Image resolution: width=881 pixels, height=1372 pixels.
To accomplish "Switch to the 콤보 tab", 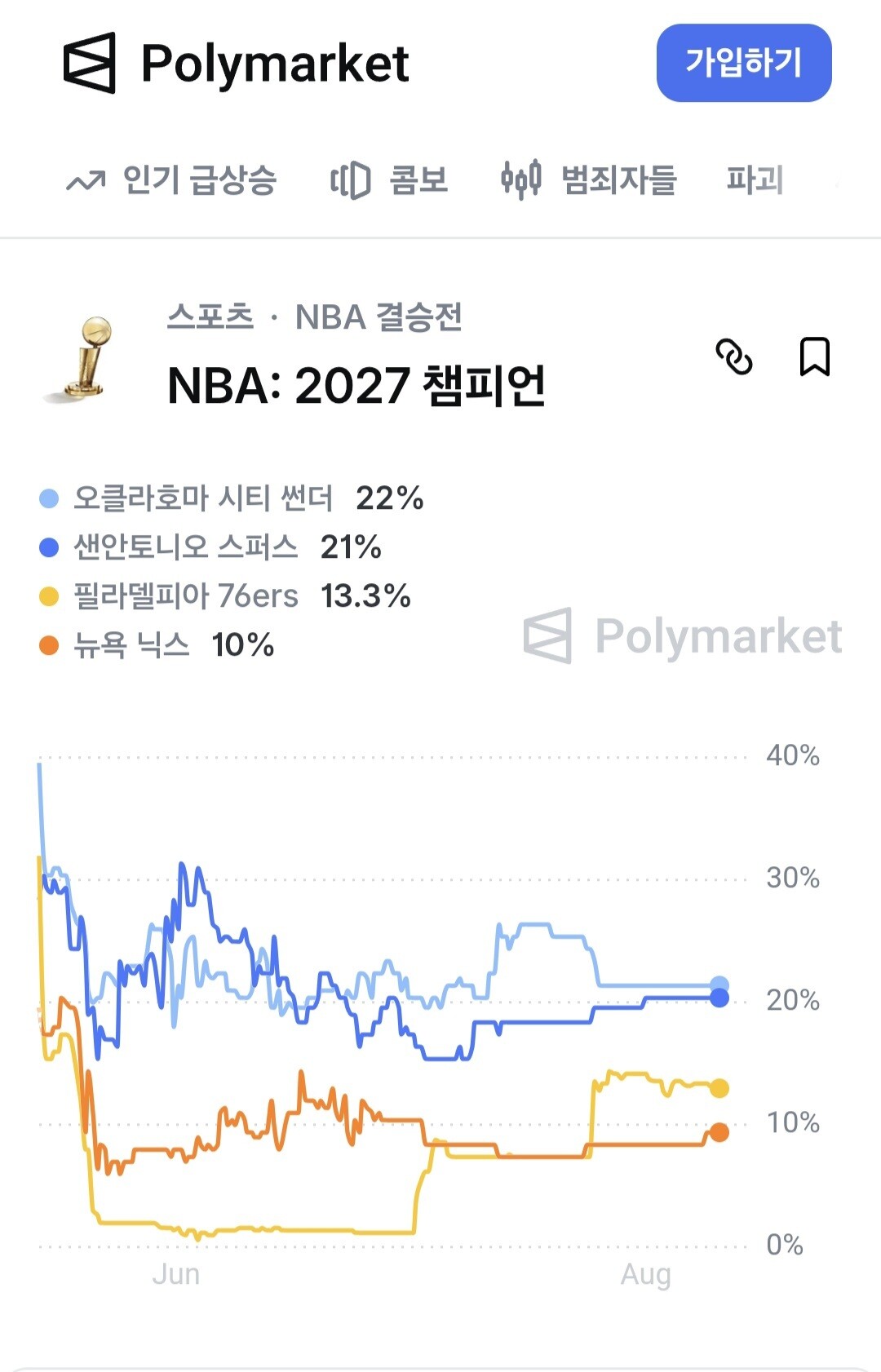I will 418,180.
